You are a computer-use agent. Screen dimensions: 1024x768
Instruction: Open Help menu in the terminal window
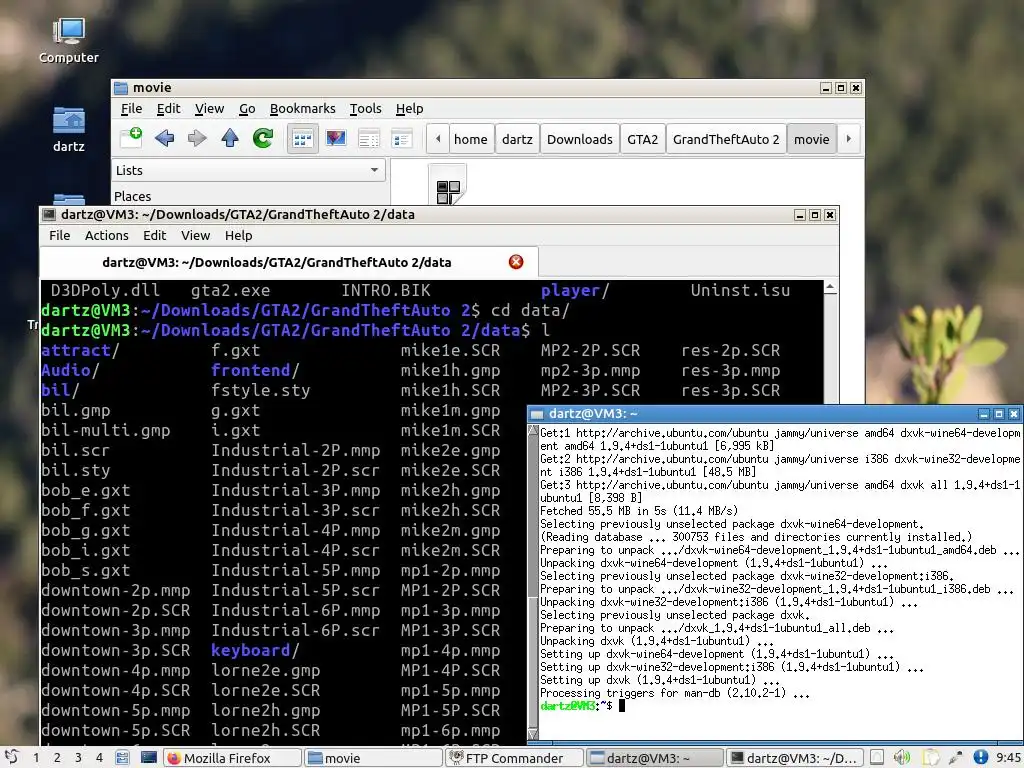pos(238,235)
